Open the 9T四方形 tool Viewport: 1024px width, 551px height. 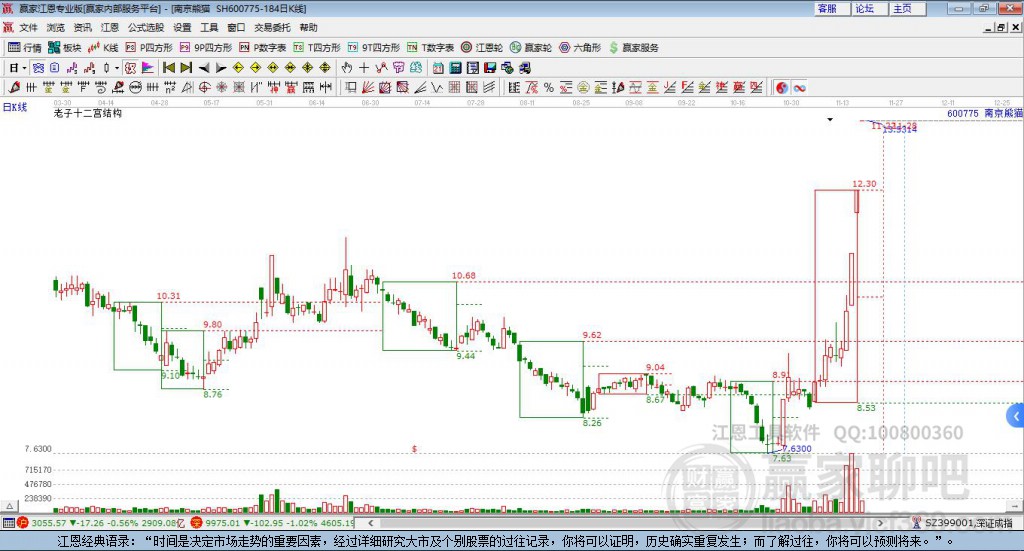[x=374, y=48]
